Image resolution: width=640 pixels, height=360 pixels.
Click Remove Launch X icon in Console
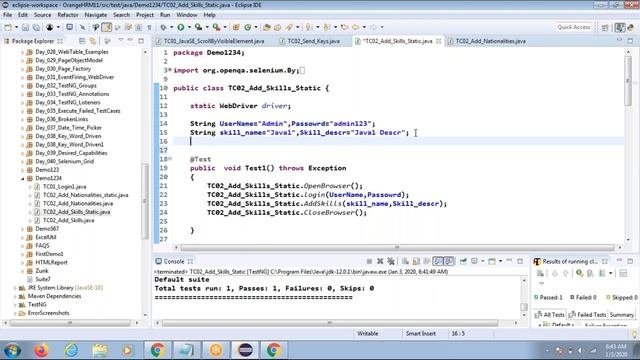(380, 261)
